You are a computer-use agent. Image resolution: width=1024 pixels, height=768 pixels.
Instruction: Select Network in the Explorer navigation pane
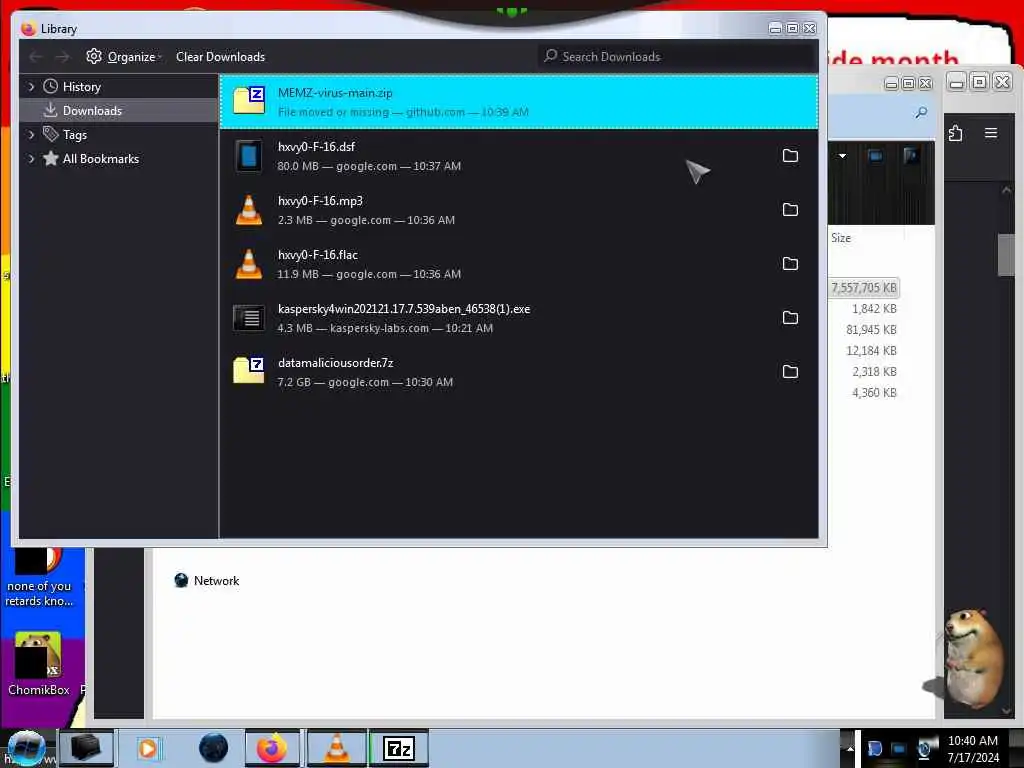pos(207,581)
